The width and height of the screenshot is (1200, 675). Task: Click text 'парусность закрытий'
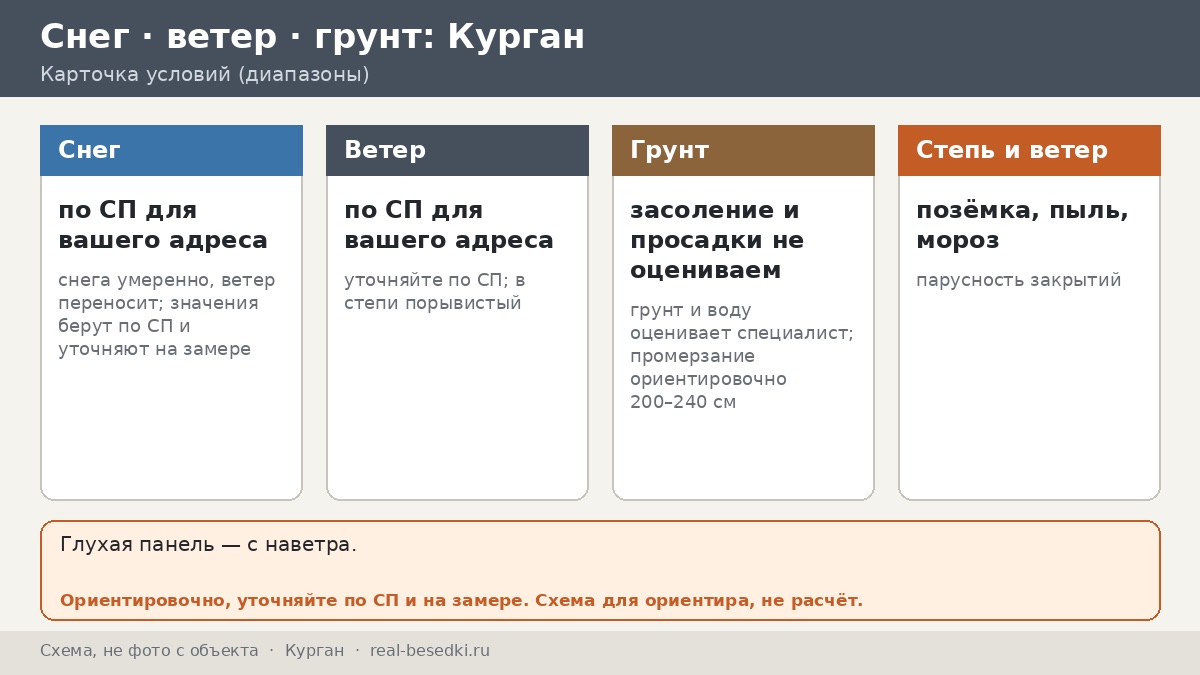coord(1019,281)
